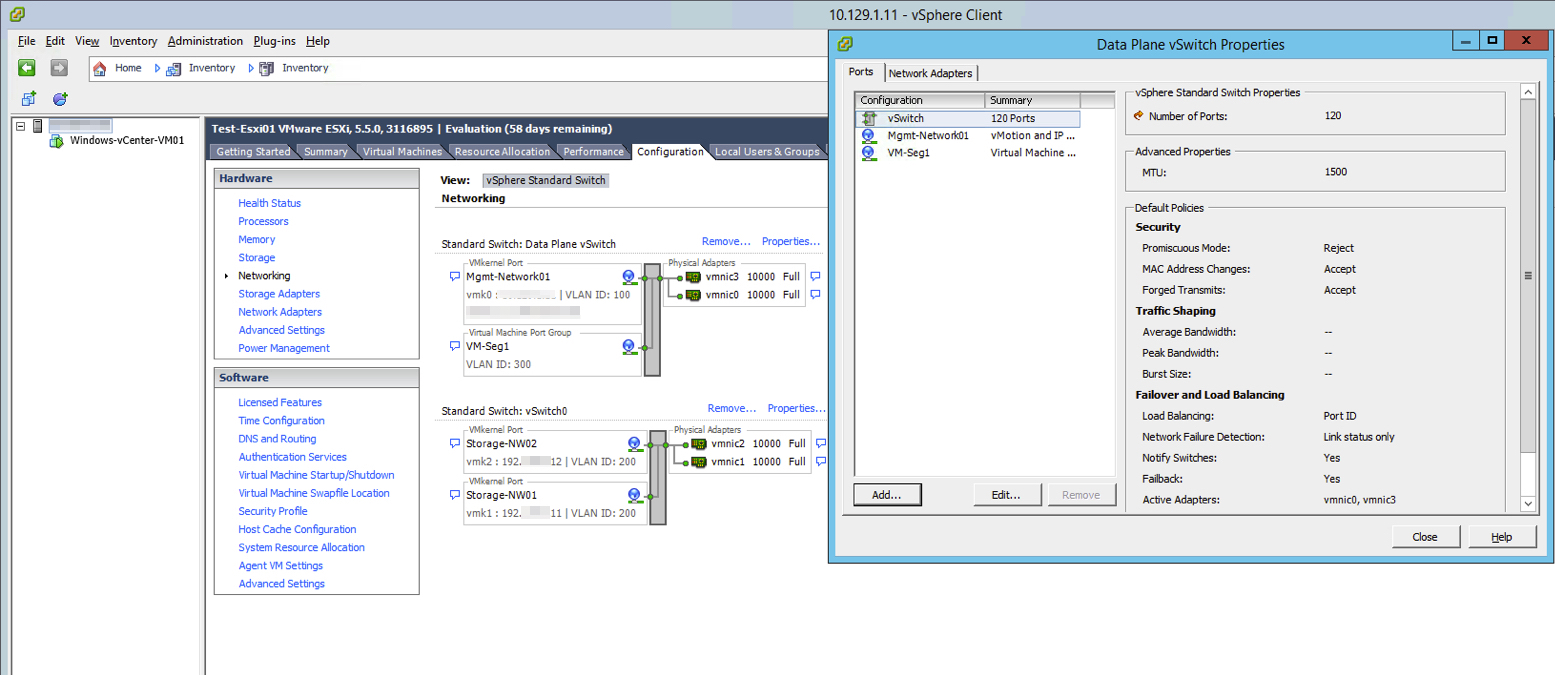Click the green back navigation arrow
The width and height of the screenshot is (1555, 675).
[x=27, y=68]
